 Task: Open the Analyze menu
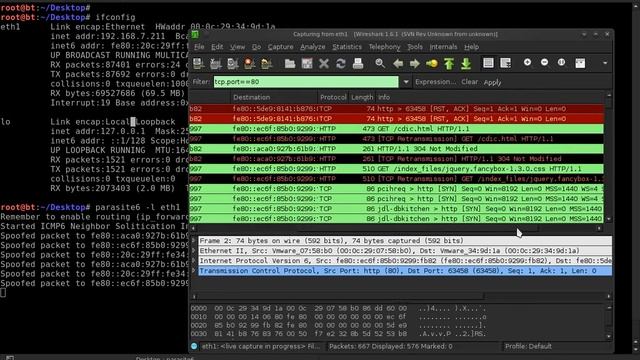click(313, 47)
